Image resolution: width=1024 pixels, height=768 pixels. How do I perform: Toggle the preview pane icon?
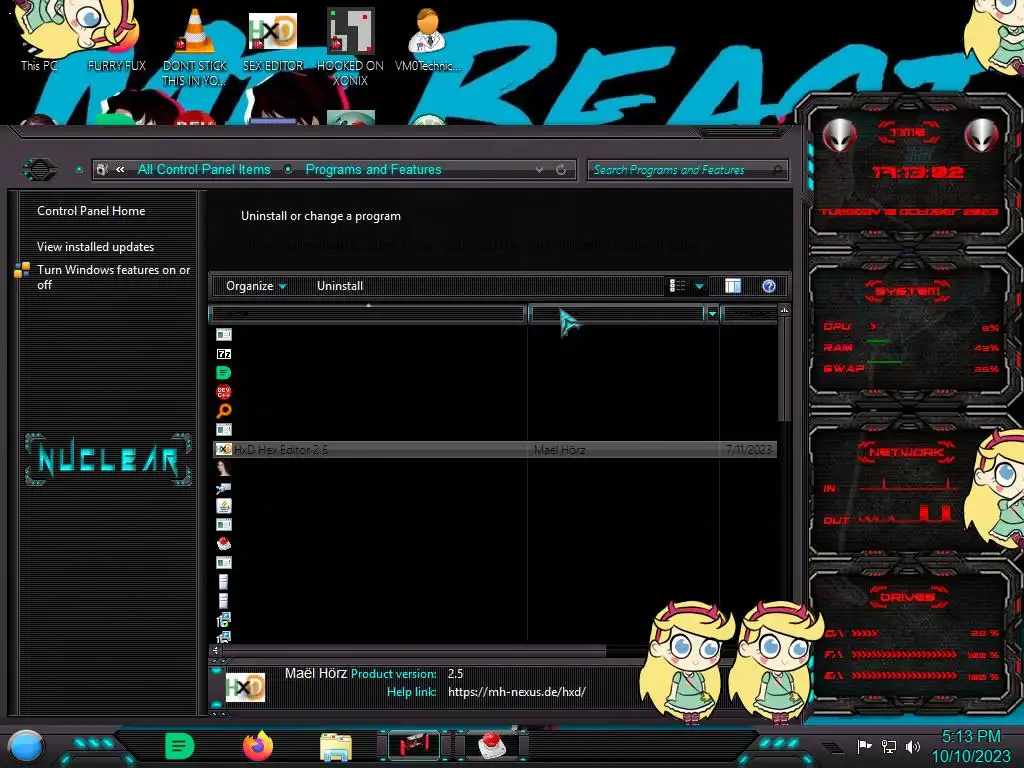point(733,286)
